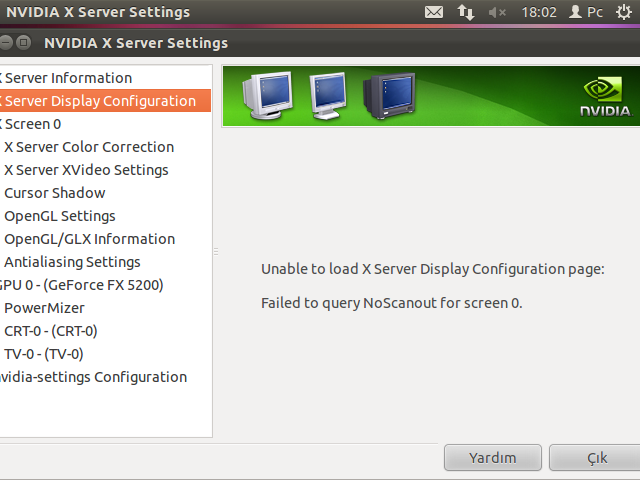The image size is (640, 480).
Task: Click the clock showing 18:02
Action: click(539, 12)
